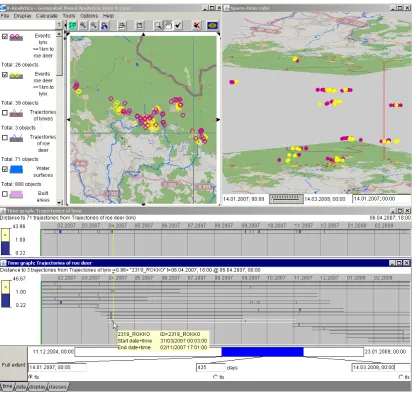This screenshot has height=395, width=413.
Task: Click the colored oval toolbar icon
Action: pos(212,25)
